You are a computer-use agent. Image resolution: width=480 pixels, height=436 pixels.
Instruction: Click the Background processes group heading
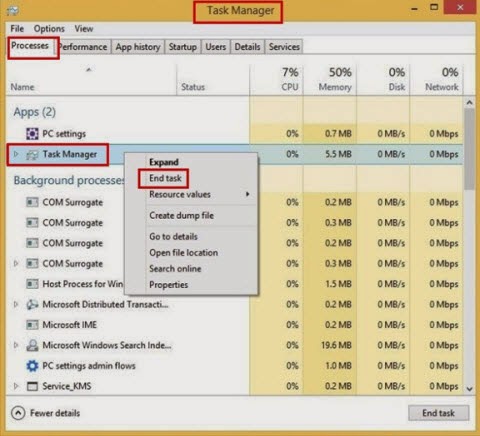coord(69,180)
